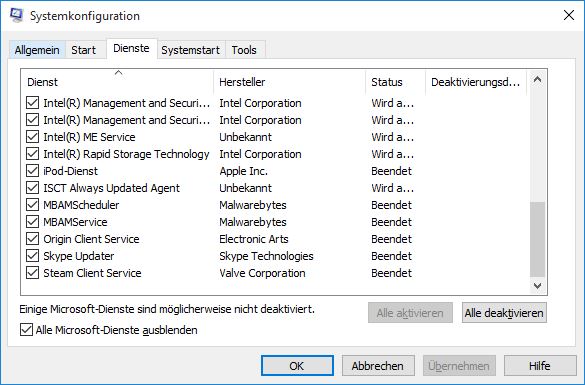Uncheck the Skype Updater service
Viewport: 585px width, 385px height.
coord(32,256)
